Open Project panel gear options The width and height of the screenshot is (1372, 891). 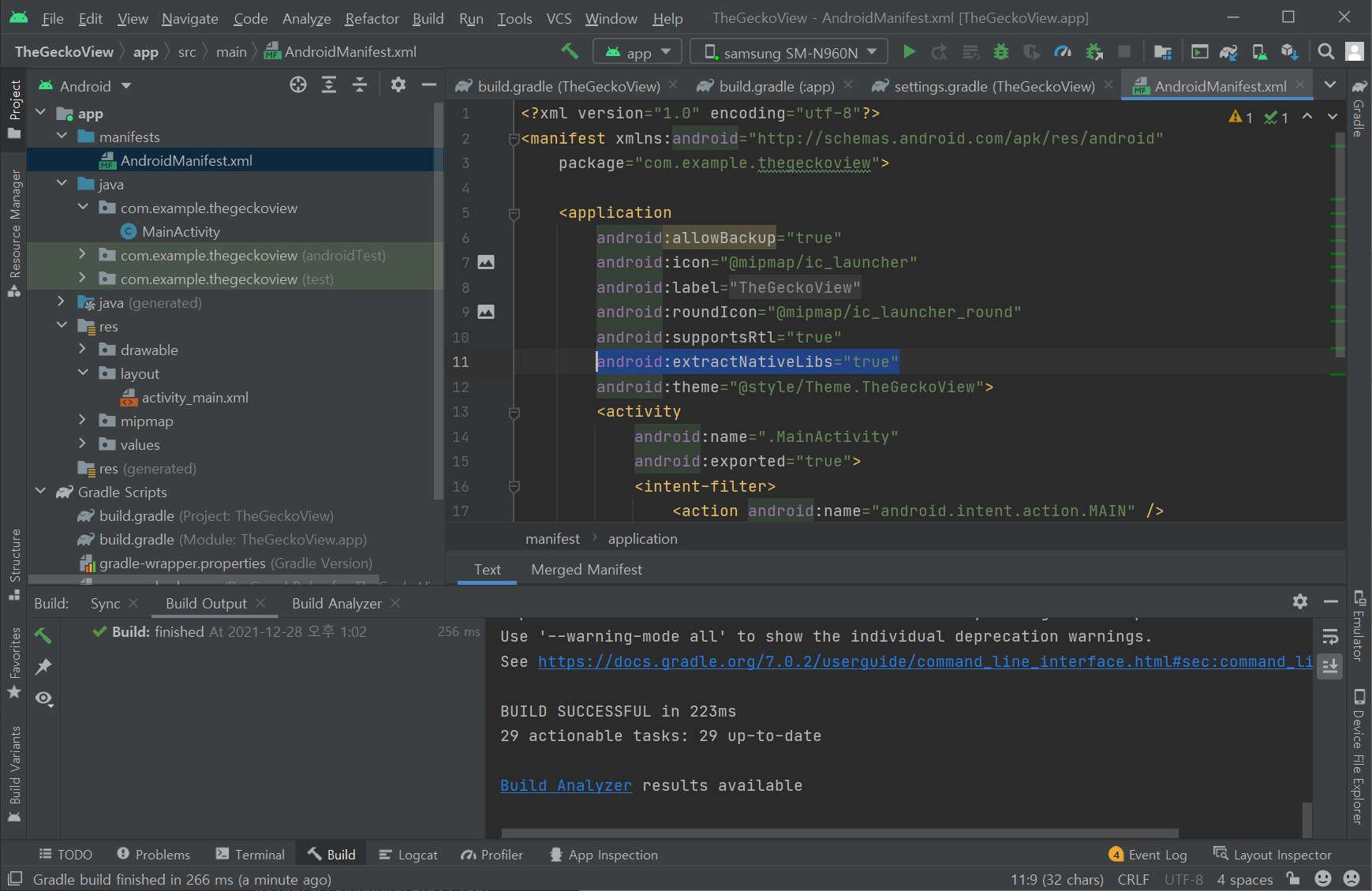click(x=398, y=85)
